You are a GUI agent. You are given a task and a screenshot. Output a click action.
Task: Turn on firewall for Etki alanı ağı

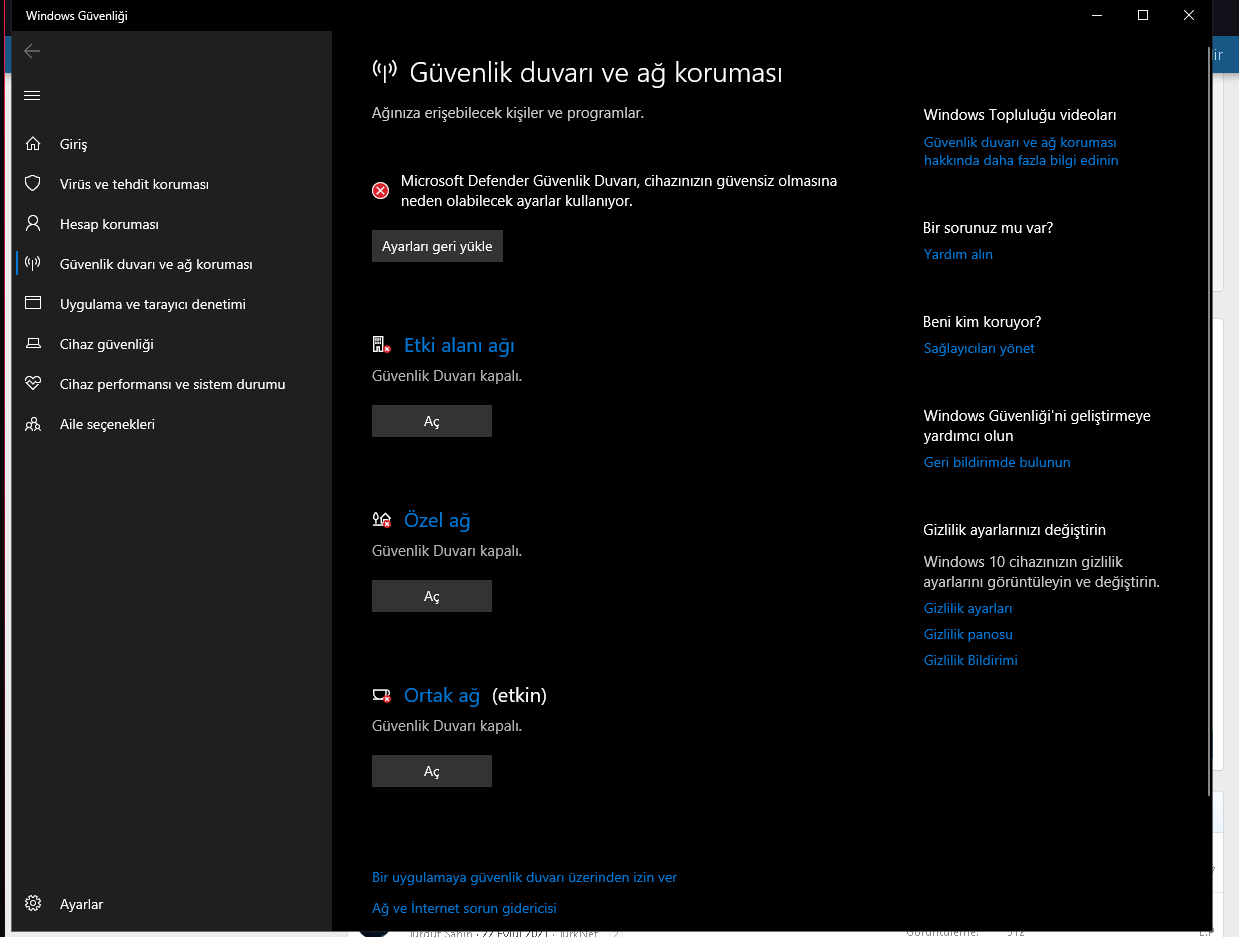[x=432, y=421]
